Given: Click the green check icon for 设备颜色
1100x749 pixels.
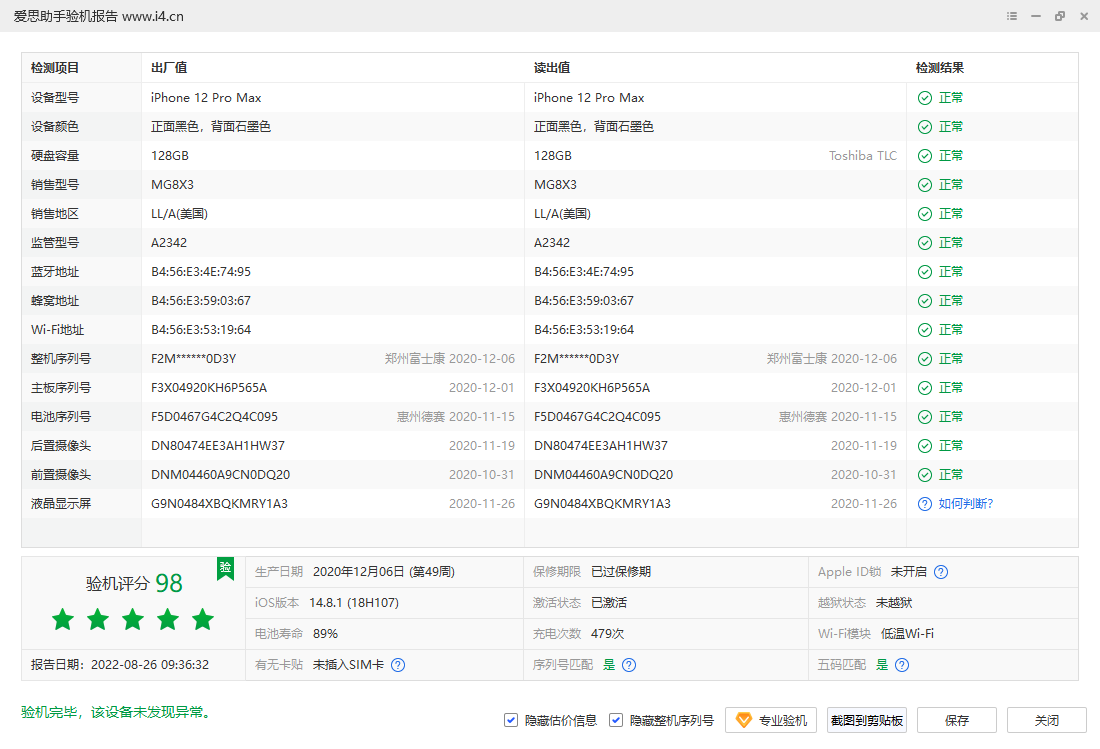Looking at the screenshot, I should click(x=925, y=127).
